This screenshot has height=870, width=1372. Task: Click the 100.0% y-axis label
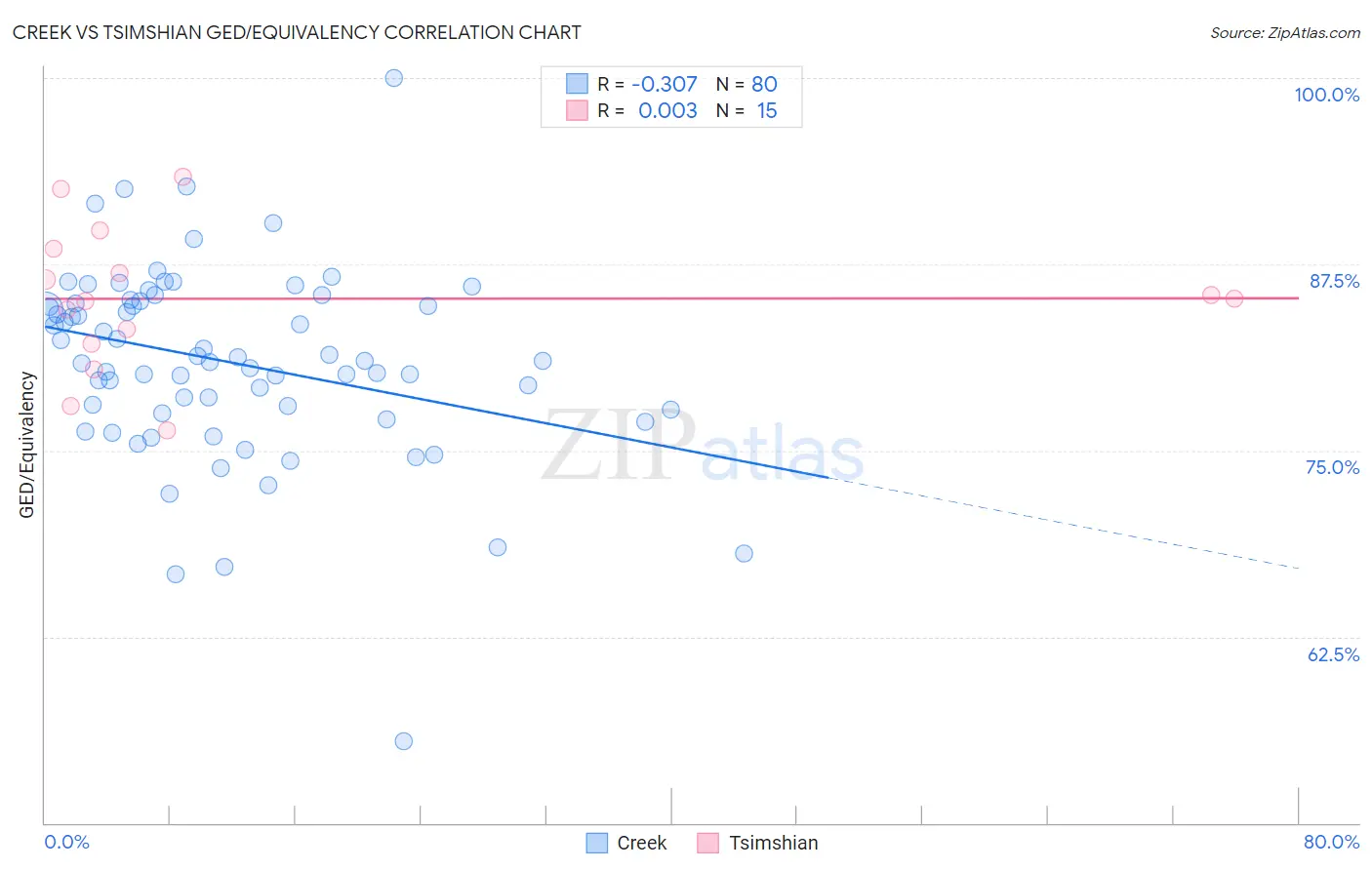click(1327, 95)
